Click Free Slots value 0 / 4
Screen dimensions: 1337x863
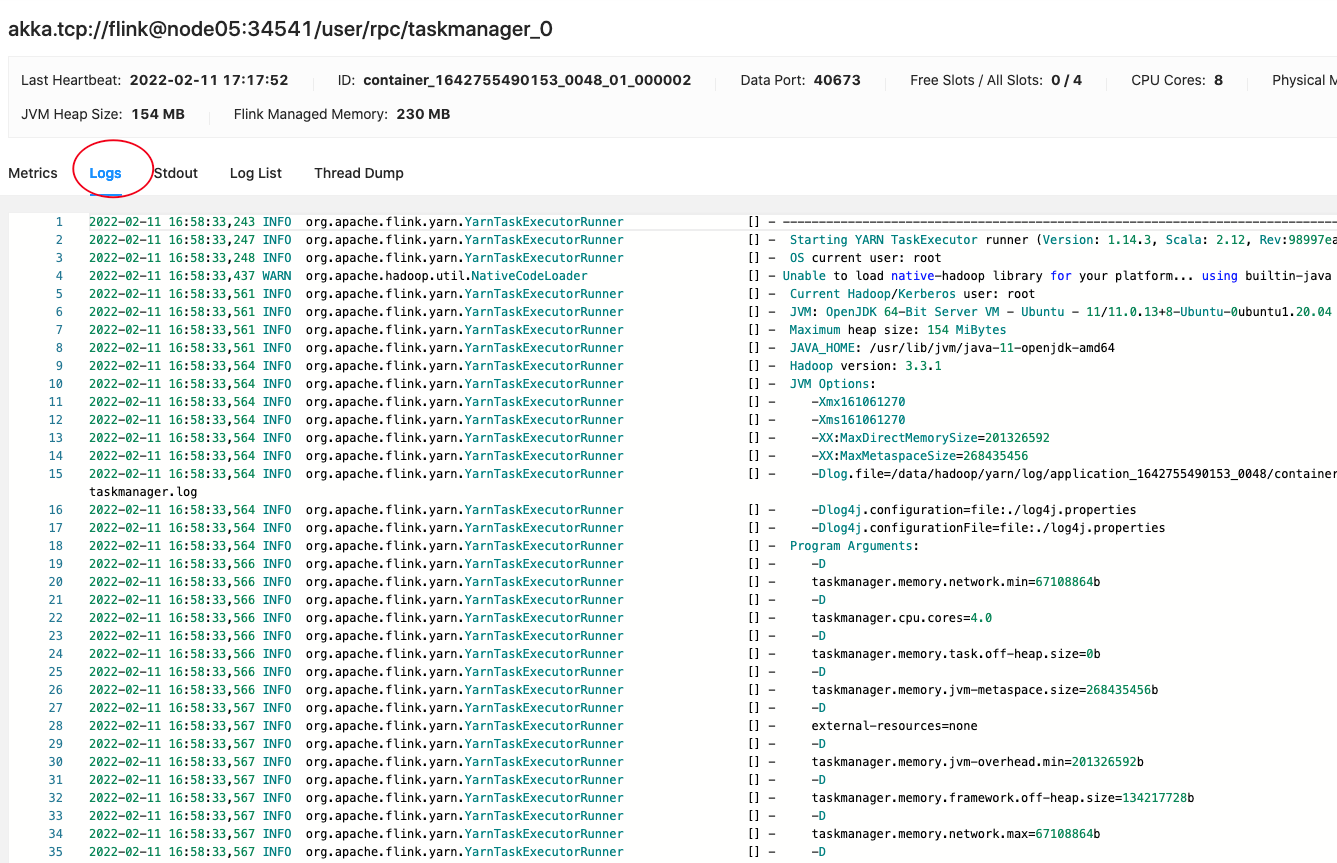[1066, 80]
